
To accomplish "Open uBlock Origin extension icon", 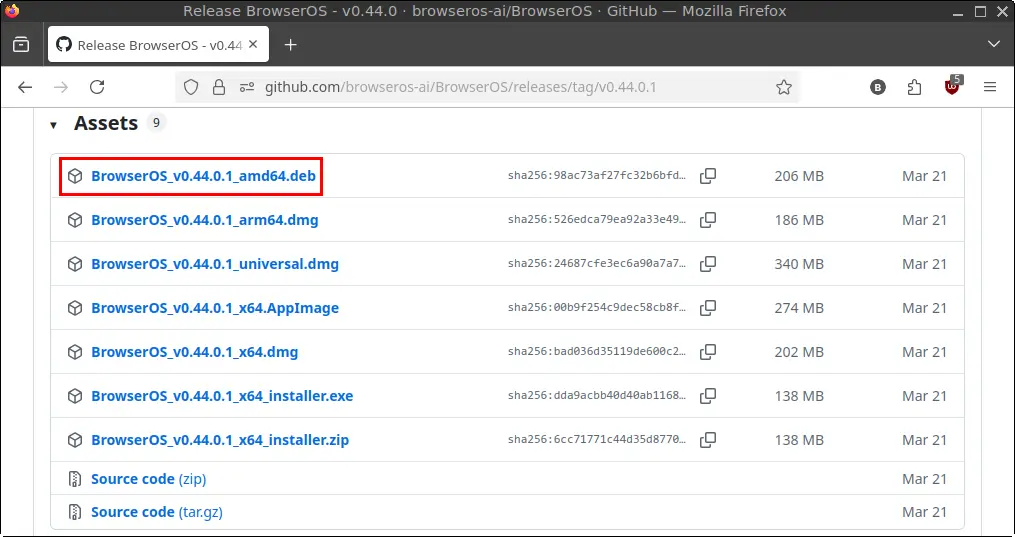I will [953, 86].
